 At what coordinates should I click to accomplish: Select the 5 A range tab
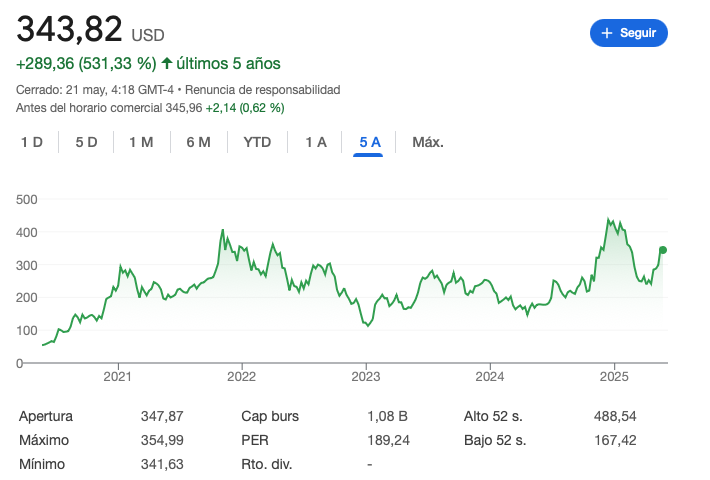point(370,142)
